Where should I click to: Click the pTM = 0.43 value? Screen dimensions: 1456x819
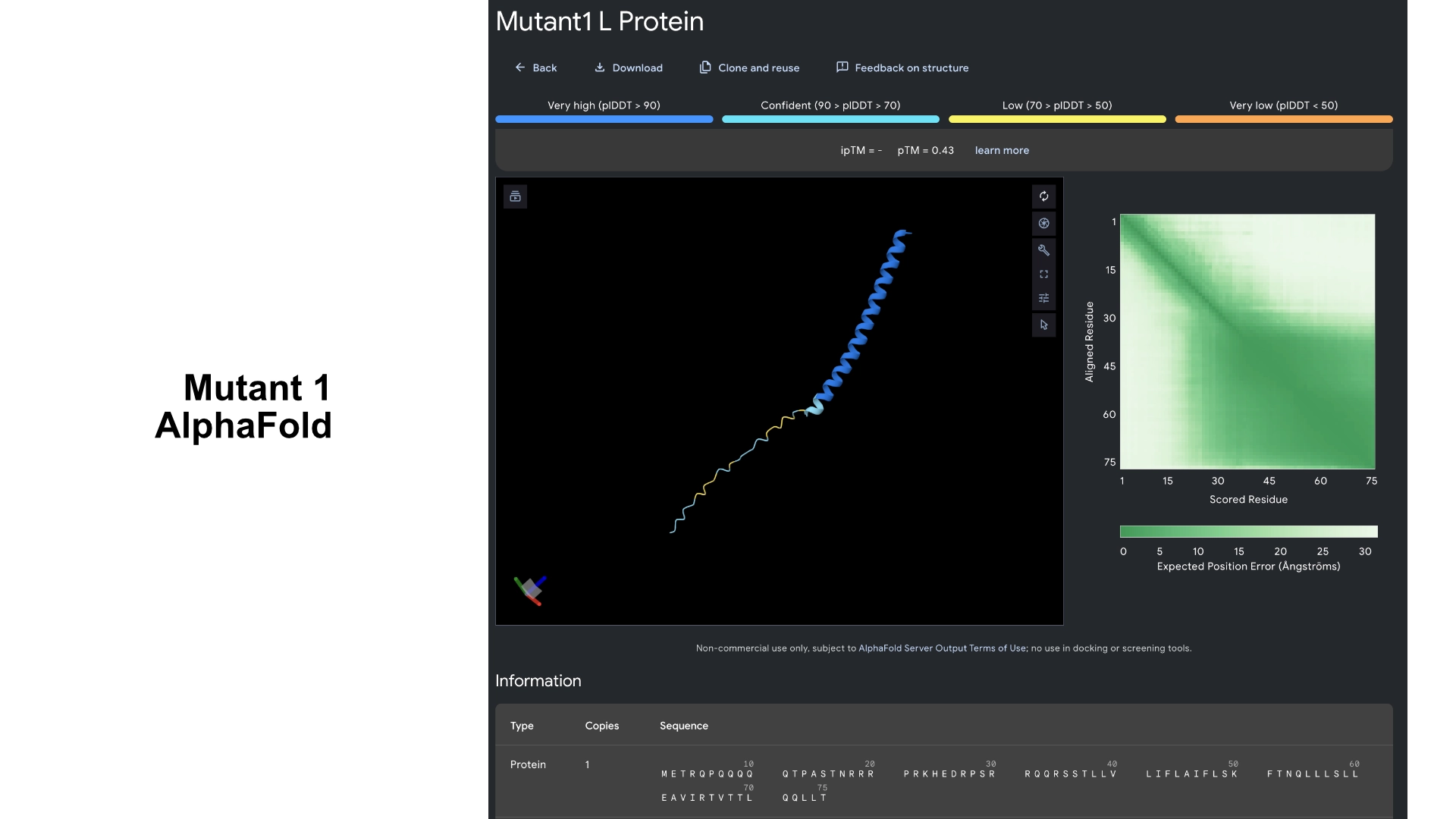pyautogui.click(x=925, y=150)
